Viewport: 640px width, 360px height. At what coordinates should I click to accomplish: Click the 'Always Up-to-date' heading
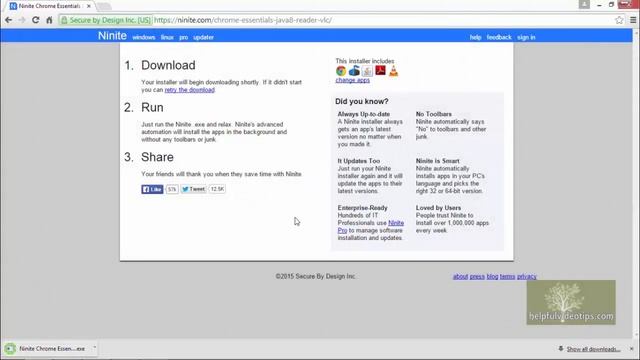pos(364,114)
